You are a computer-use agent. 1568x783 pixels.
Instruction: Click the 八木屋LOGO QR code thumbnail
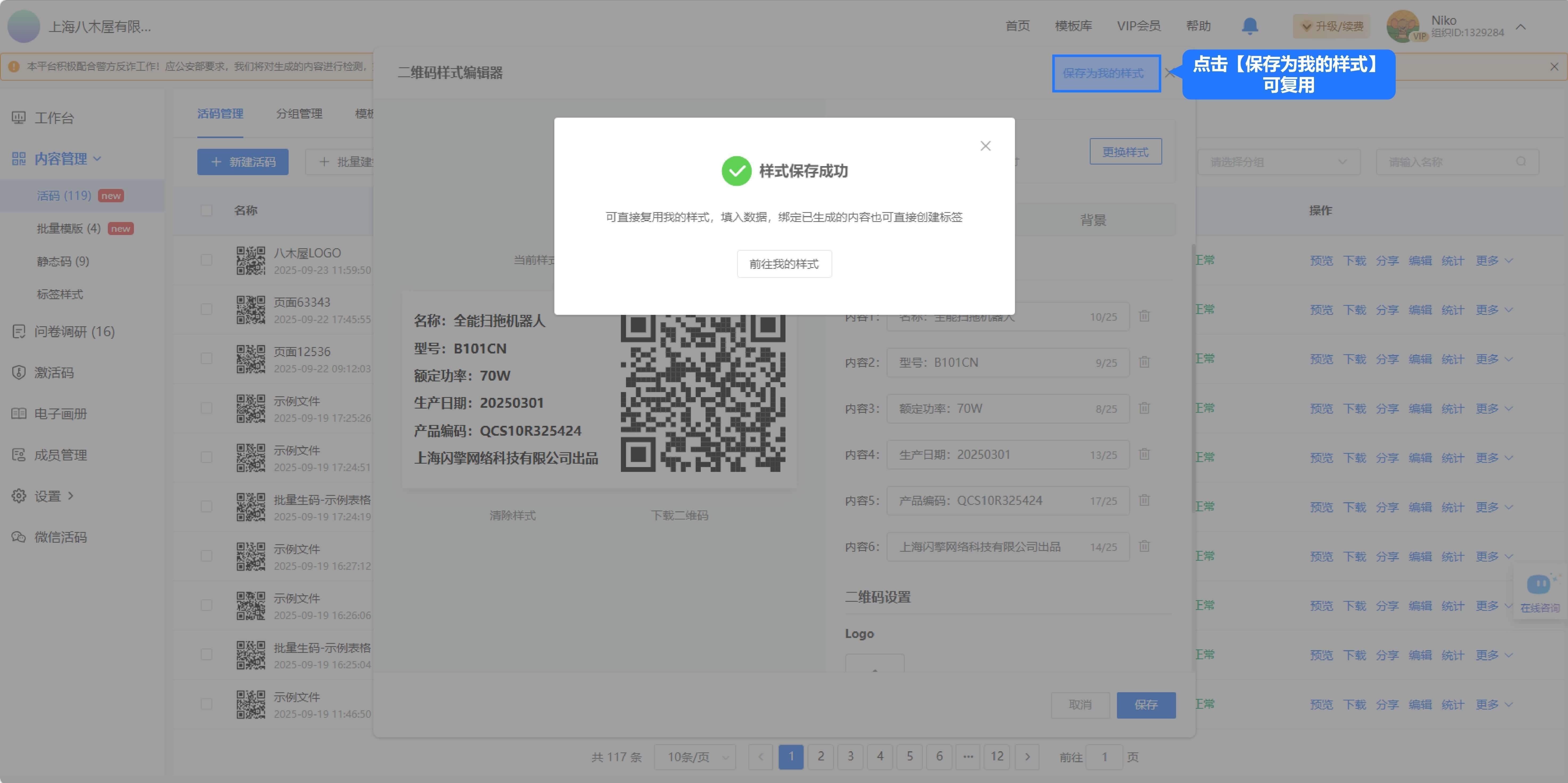point(251,260)
